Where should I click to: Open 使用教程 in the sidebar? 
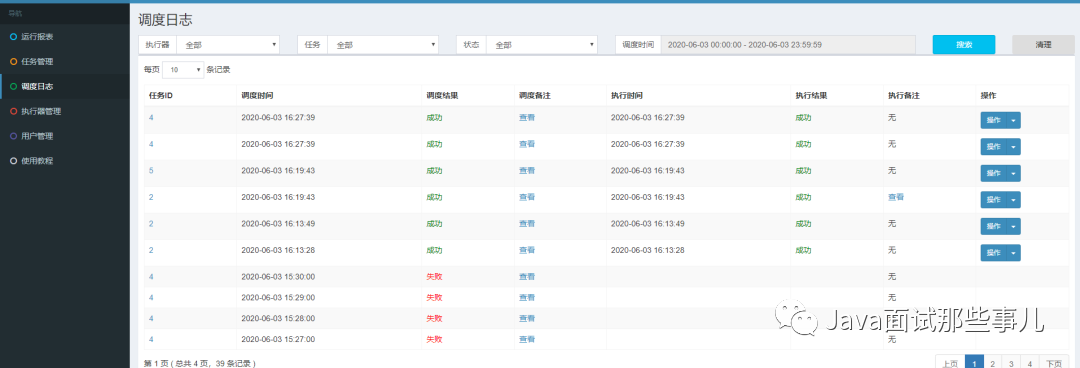(37, 161)
